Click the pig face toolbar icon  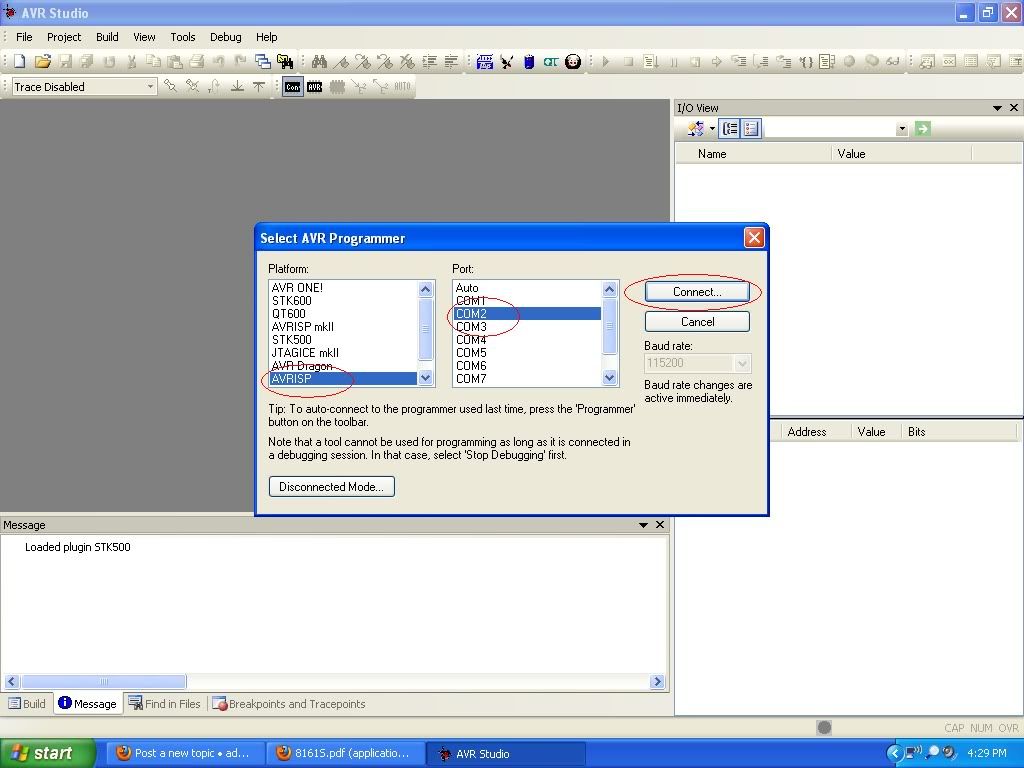tap(573, 61)
